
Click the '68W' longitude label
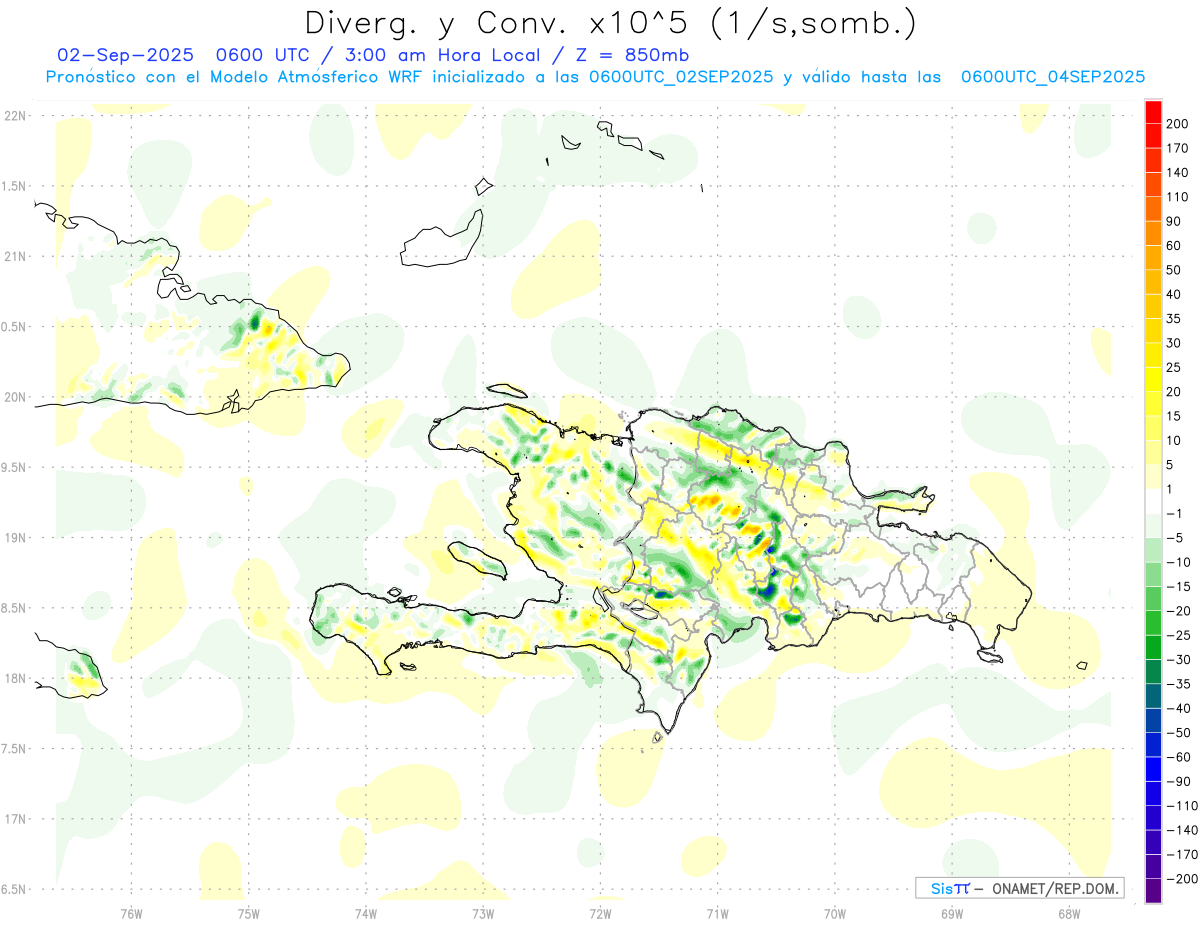point(1068,913)
